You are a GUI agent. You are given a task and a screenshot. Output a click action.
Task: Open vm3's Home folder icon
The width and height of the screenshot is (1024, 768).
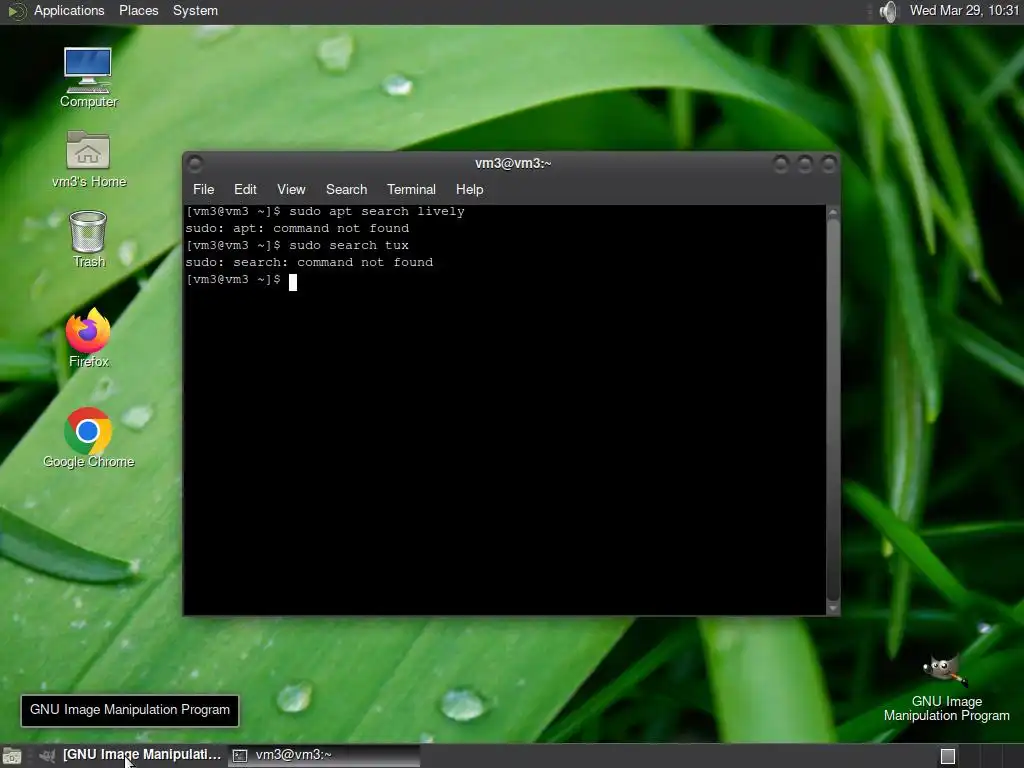click(x=88, y=159)
